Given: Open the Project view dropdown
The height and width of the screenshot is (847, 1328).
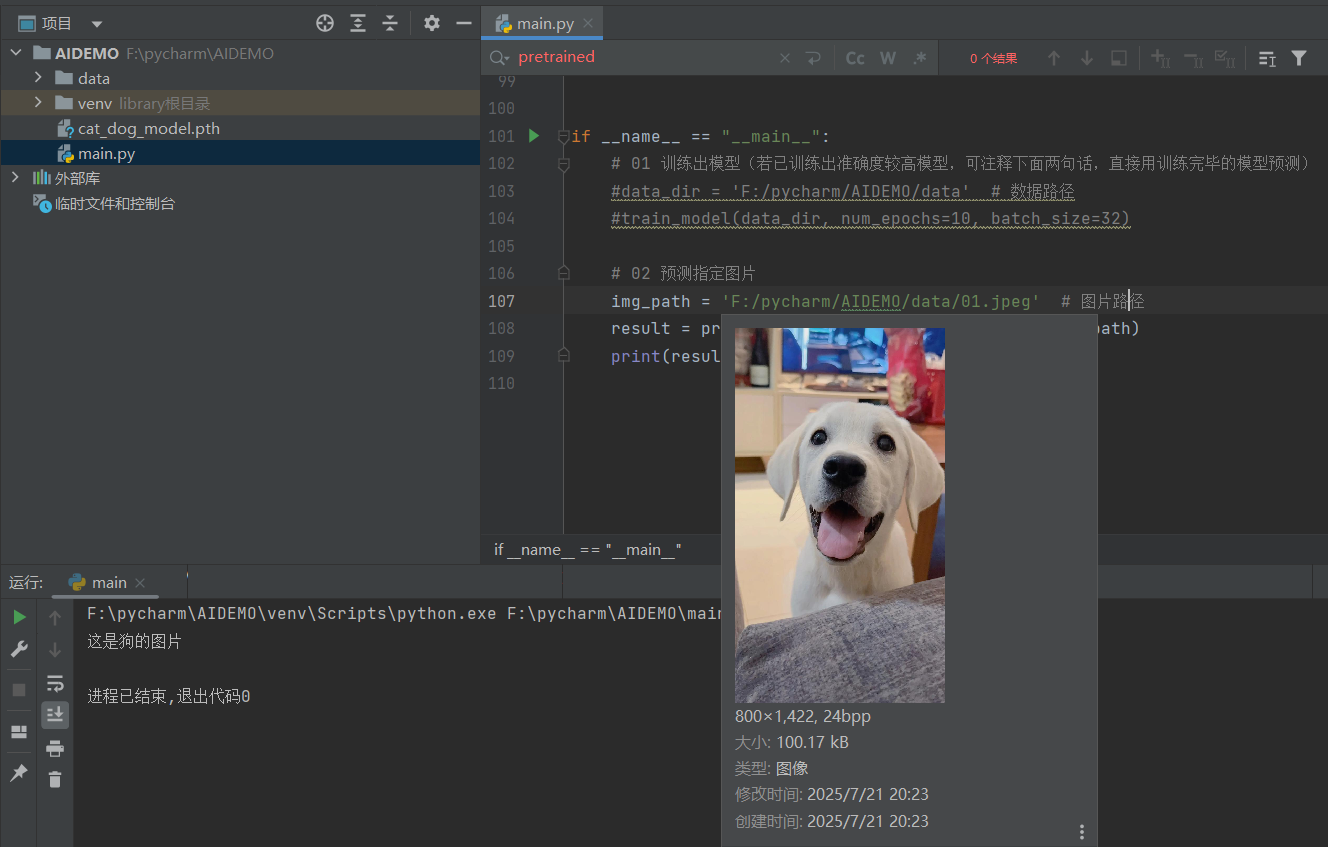Looking at the screenshot, I should (x=97, y=24).
